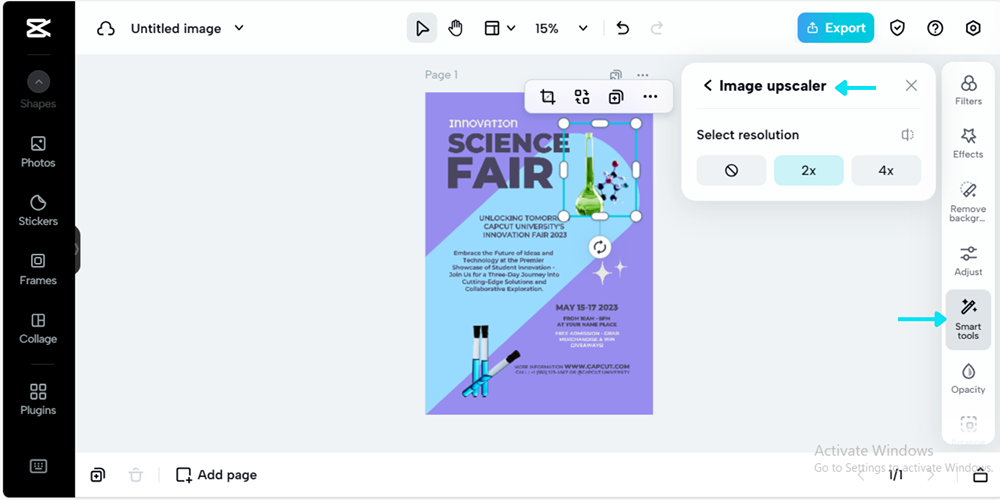Viewport: 1000px width, 500px height.
Task: Click the Export button
Action: coord(835,28)
